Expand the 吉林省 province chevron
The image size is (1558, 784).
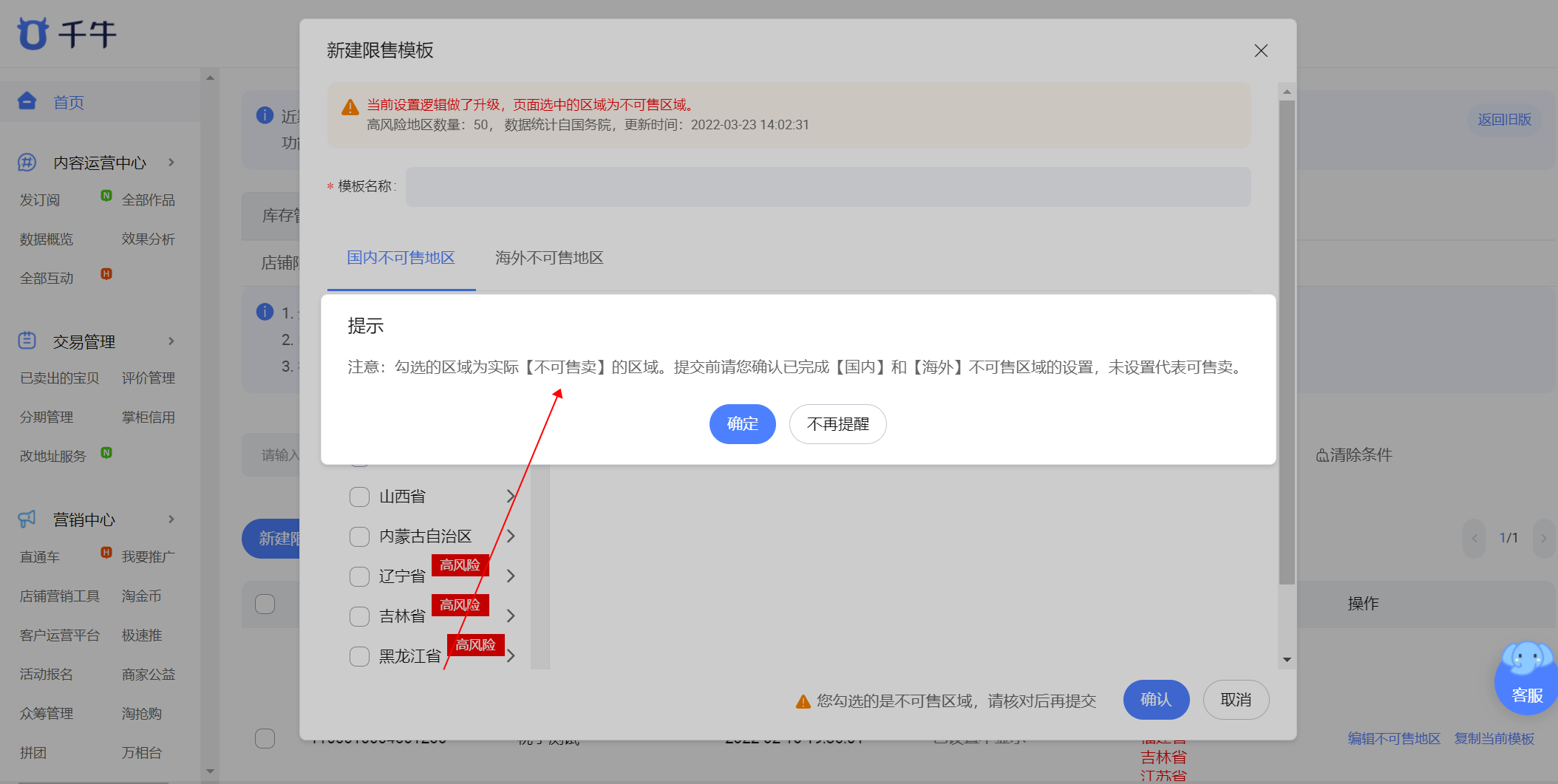[511, 616]
